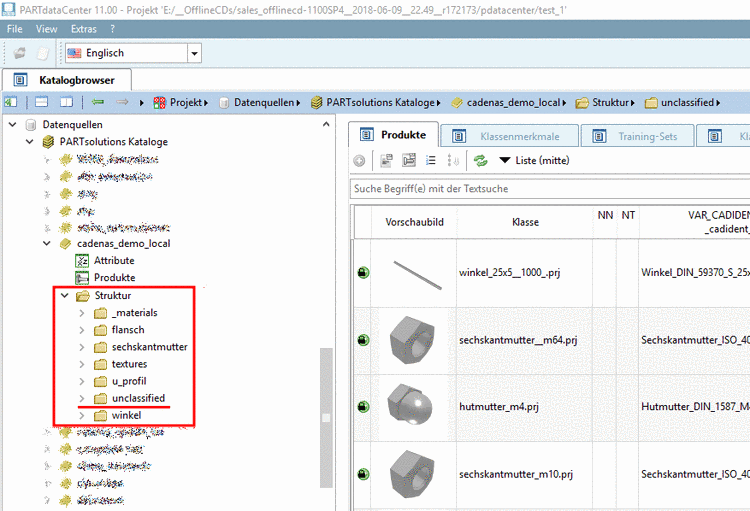Image resolution: width=750 pixels, height=511 pixels.
Task: Open the Extras menu
Action: point(84,29)
